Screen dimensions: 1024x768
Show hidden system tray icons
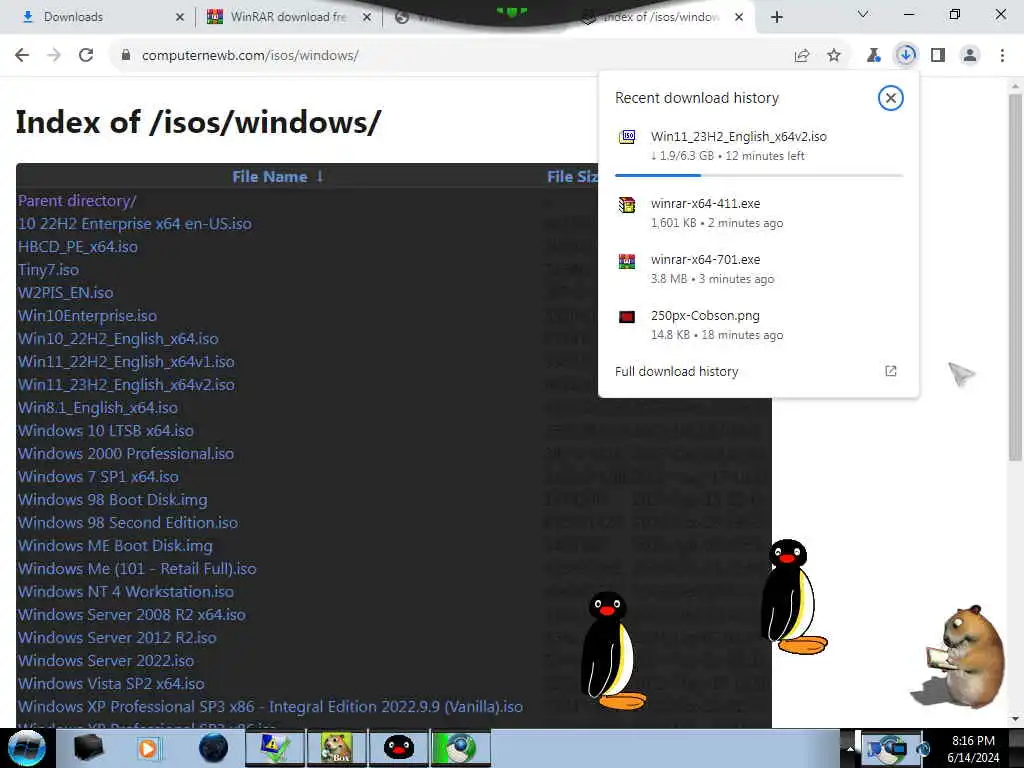click(850, 748)
